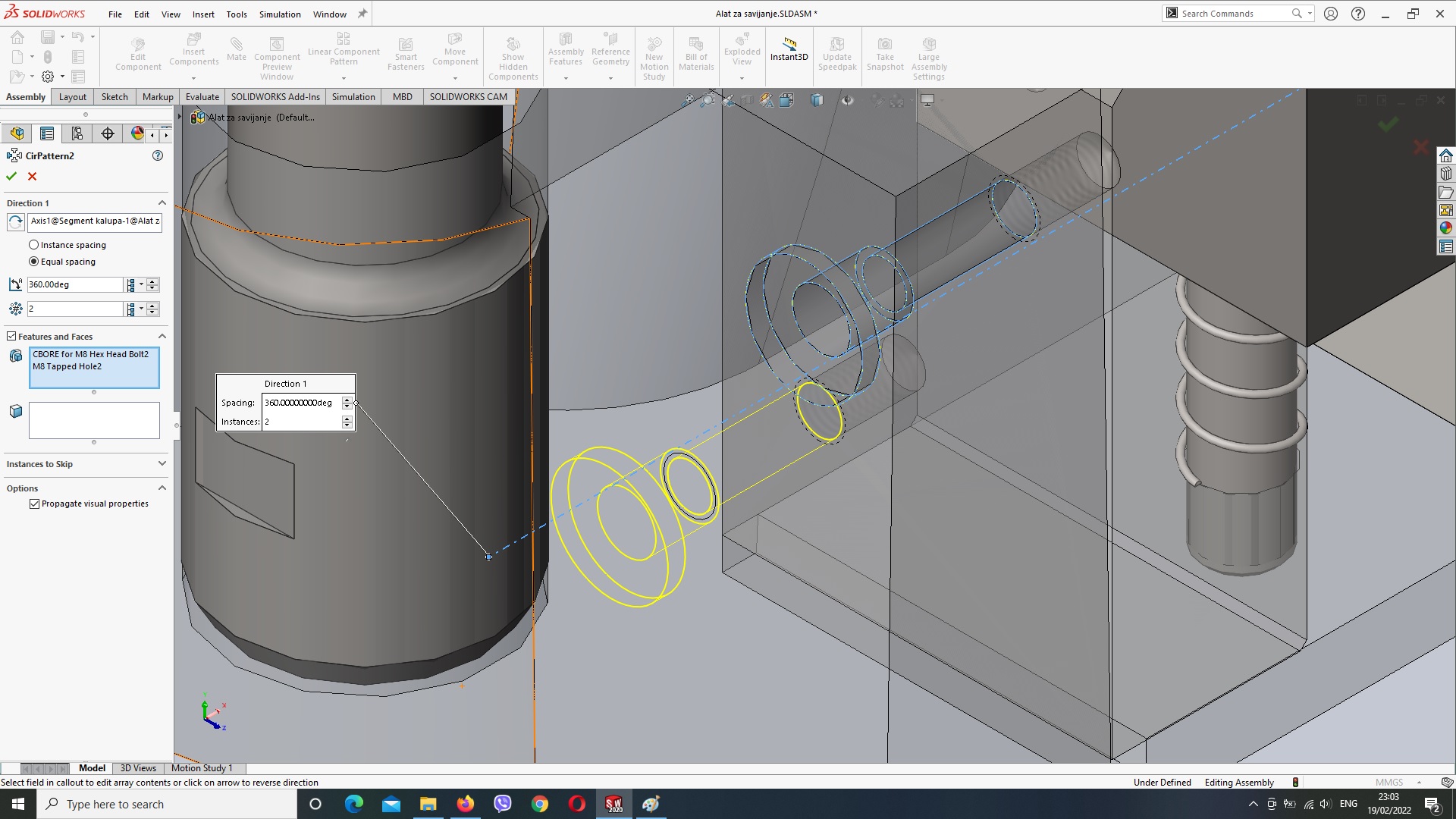
Task: Switch to the Motion Study 1 tab
Action: (202, 767)
